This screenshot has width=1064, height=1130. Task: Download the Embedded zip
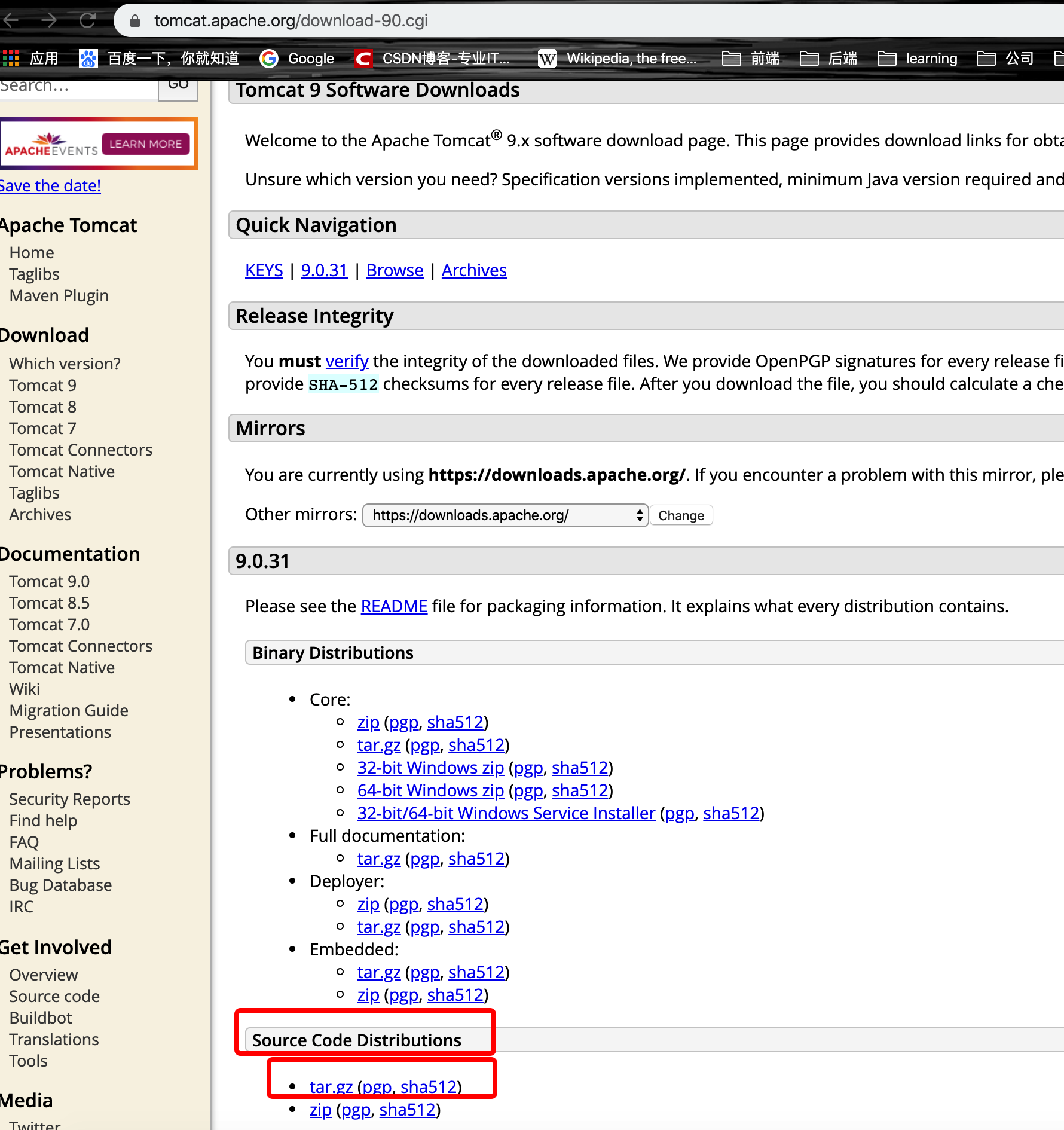click(x=368, y=995)
